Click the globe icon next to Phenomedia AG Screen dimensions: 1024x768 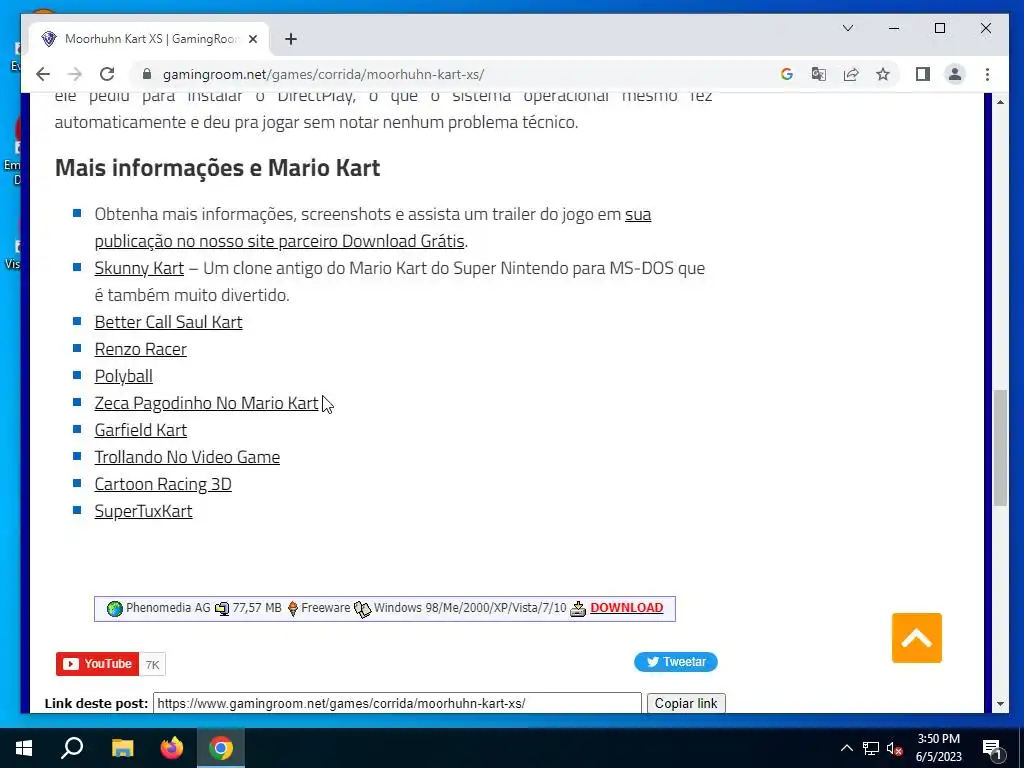click(x=114, y=609)
